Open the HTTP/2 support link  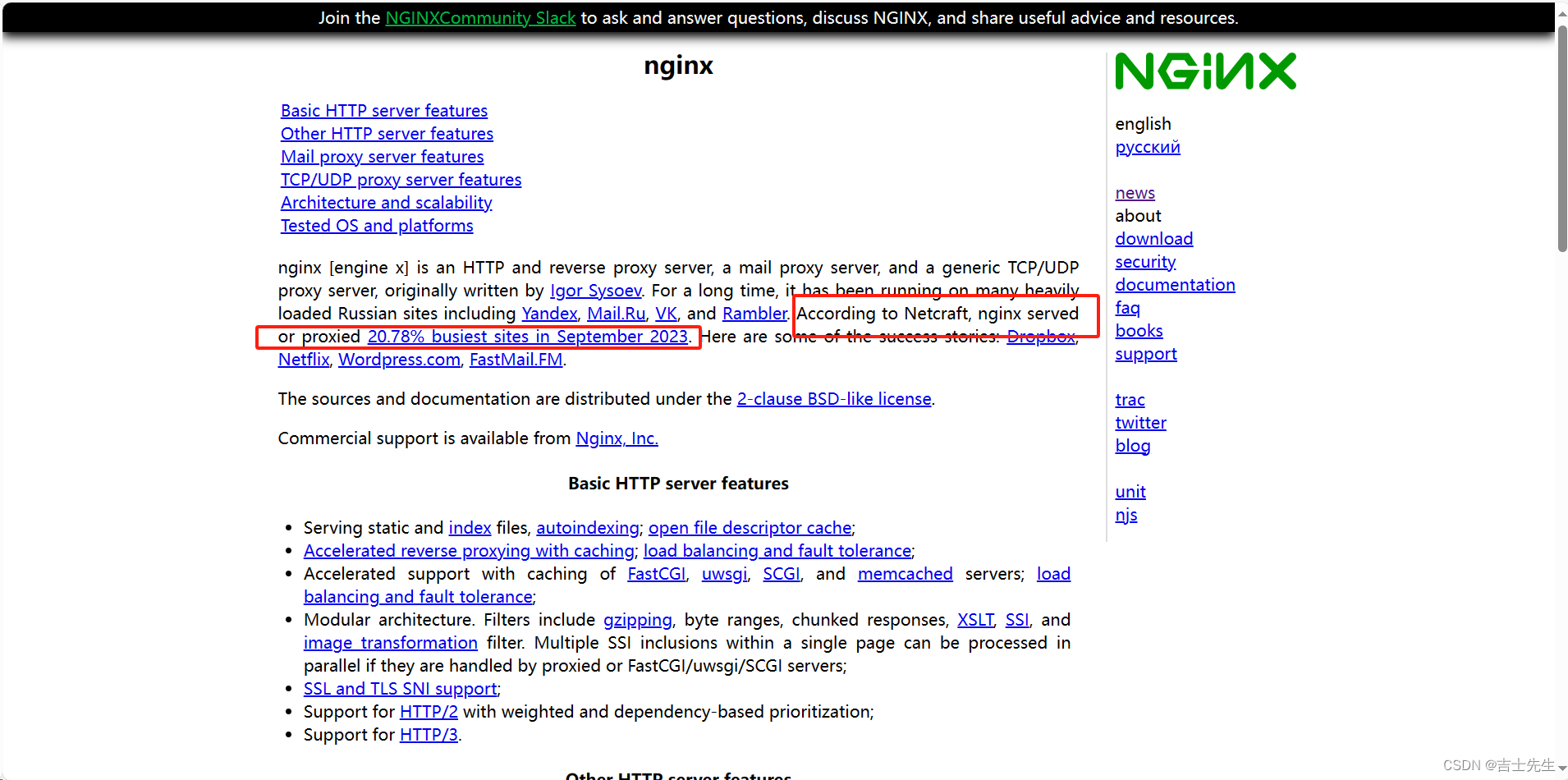point(429,712)
